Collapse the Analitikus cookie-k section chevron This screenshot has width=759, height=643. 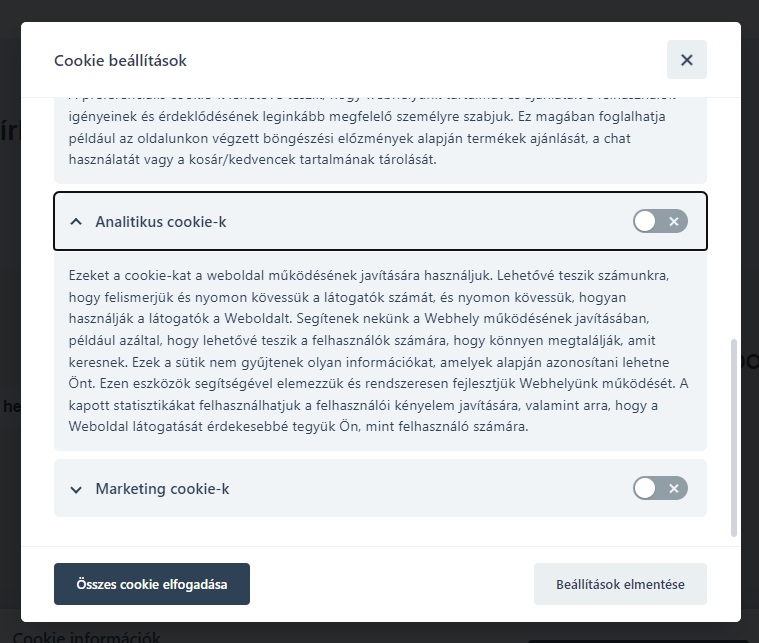coord(76,222)
